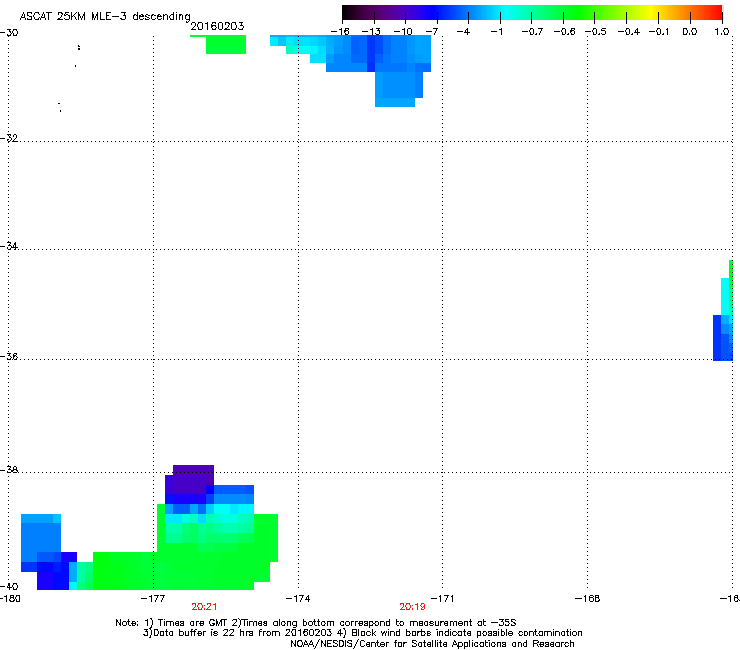Select the 20160203 date label

coord(217,26)
